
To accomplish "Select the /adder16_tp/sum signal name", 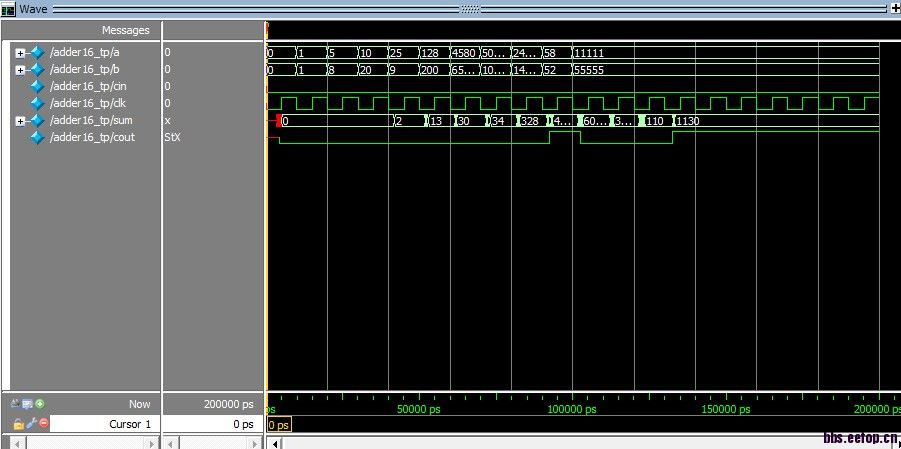I will click(x=91, y=121).
